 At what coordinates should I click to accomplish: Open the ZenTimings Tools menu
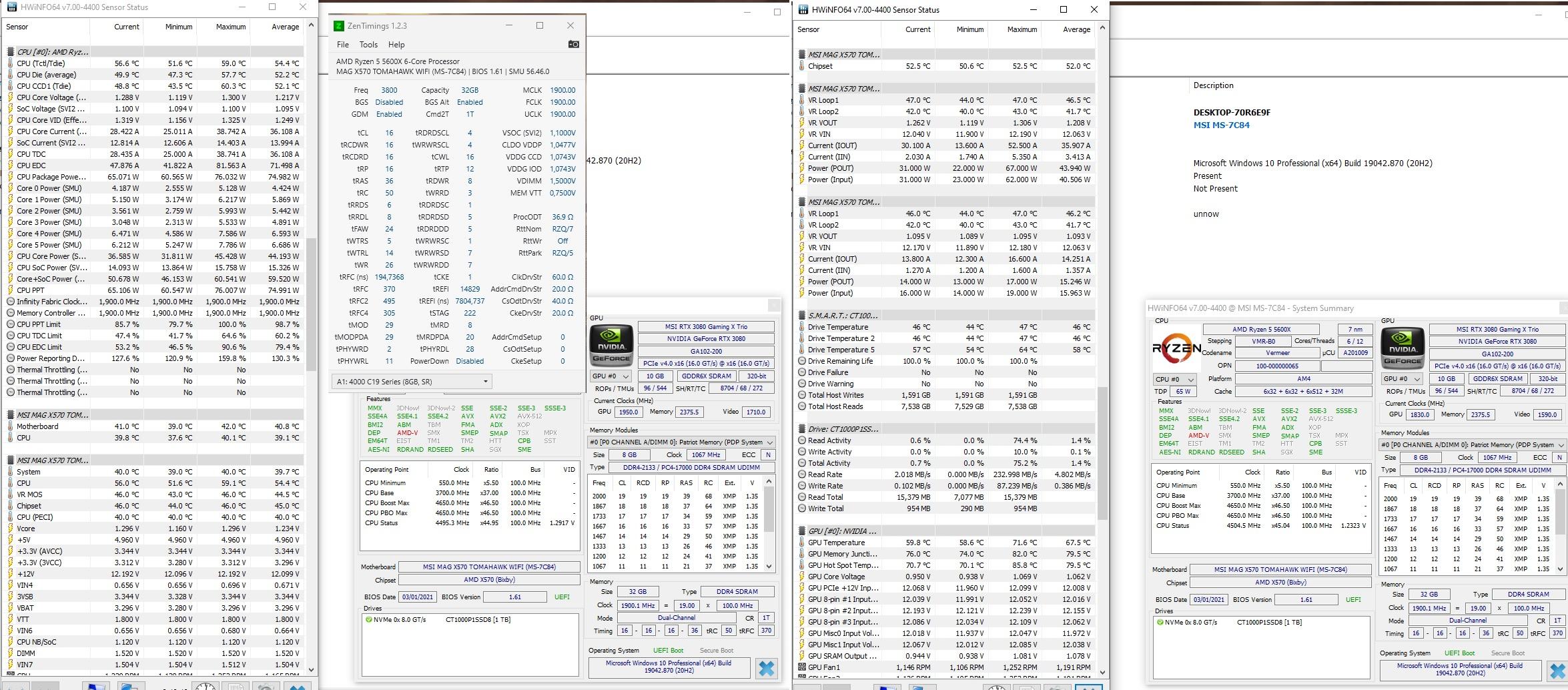point(368,45)
